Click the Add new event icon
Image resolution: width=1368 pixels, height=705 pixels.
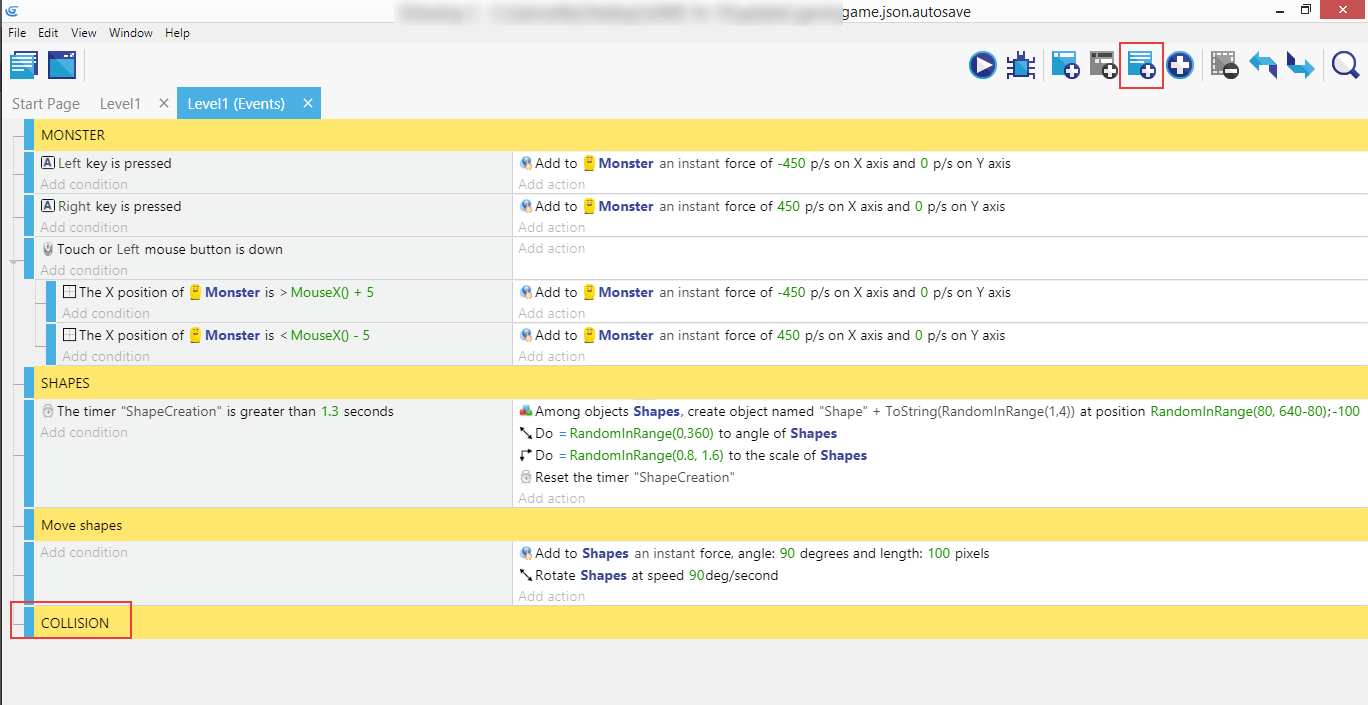[x=1064, y=66]
